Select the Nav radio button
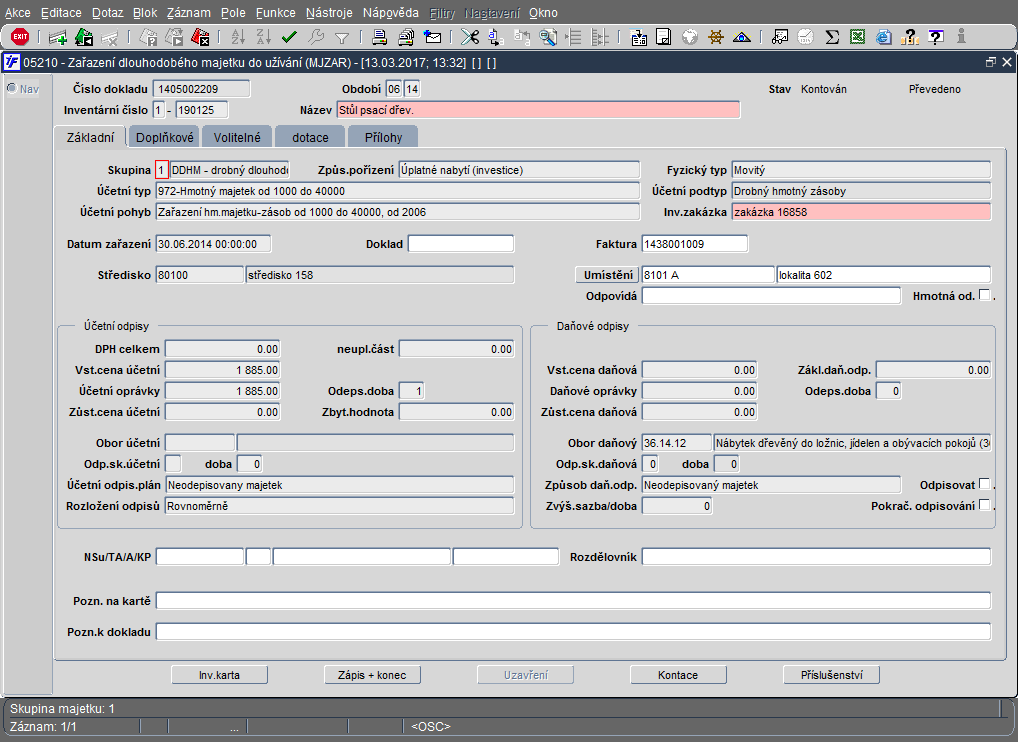The image size is (1018, 742). coord(12,88)
